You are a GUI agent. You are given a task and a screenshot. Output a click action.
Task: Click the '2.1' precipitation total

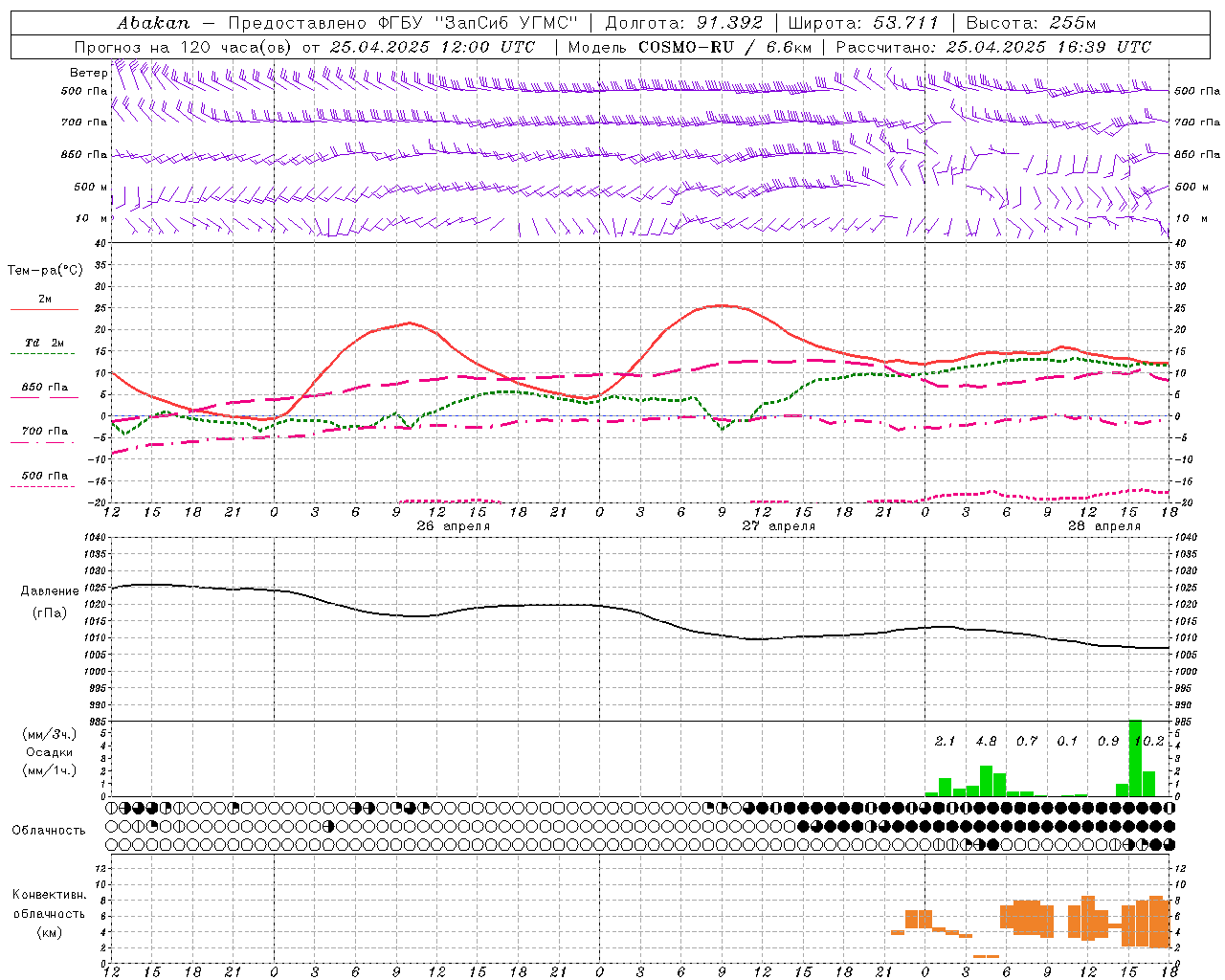(945, 741)
